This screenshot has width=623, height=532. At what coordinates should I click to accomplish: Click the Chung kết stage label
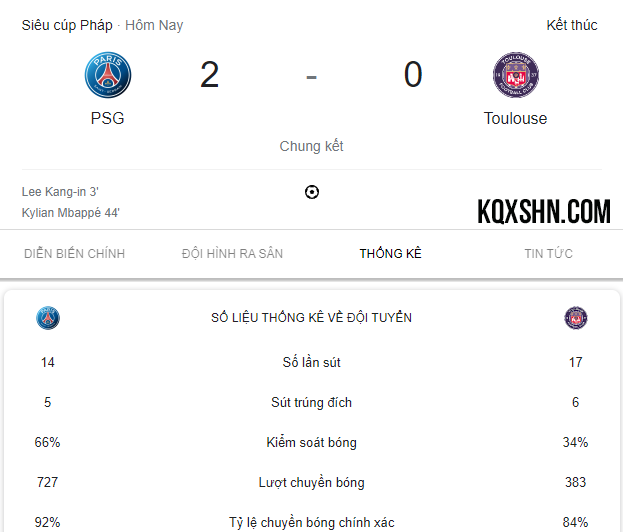tap(311, 146)
